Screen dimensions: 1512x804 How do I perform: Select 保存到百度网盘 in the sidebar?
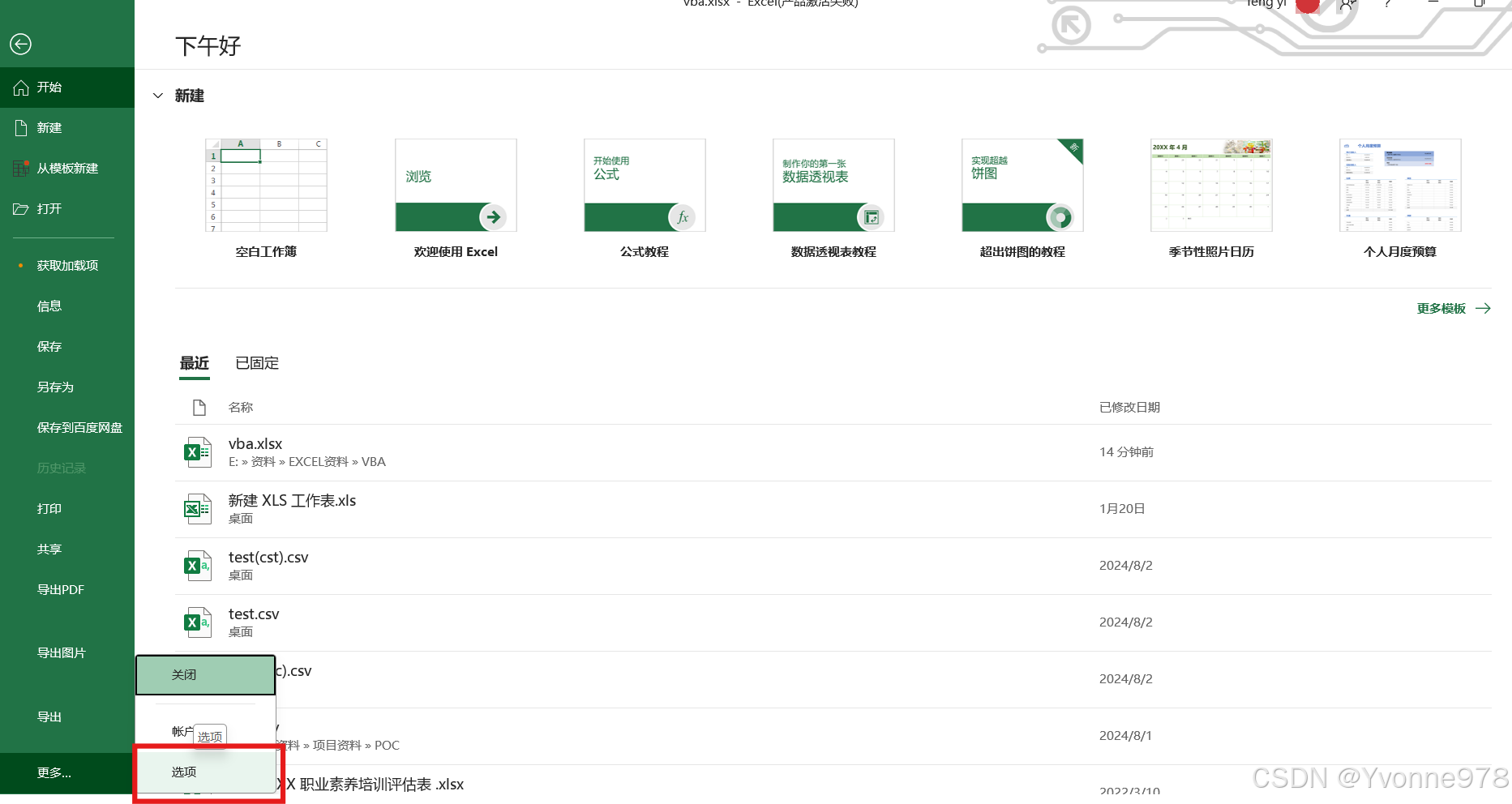coord(67,428)
